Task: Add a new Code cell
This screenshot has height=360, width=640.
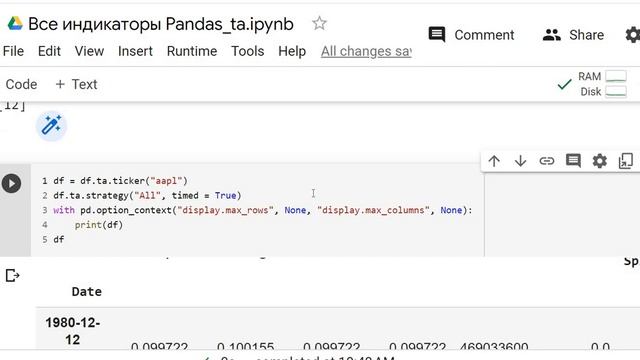Action: (x=21, y=84)
